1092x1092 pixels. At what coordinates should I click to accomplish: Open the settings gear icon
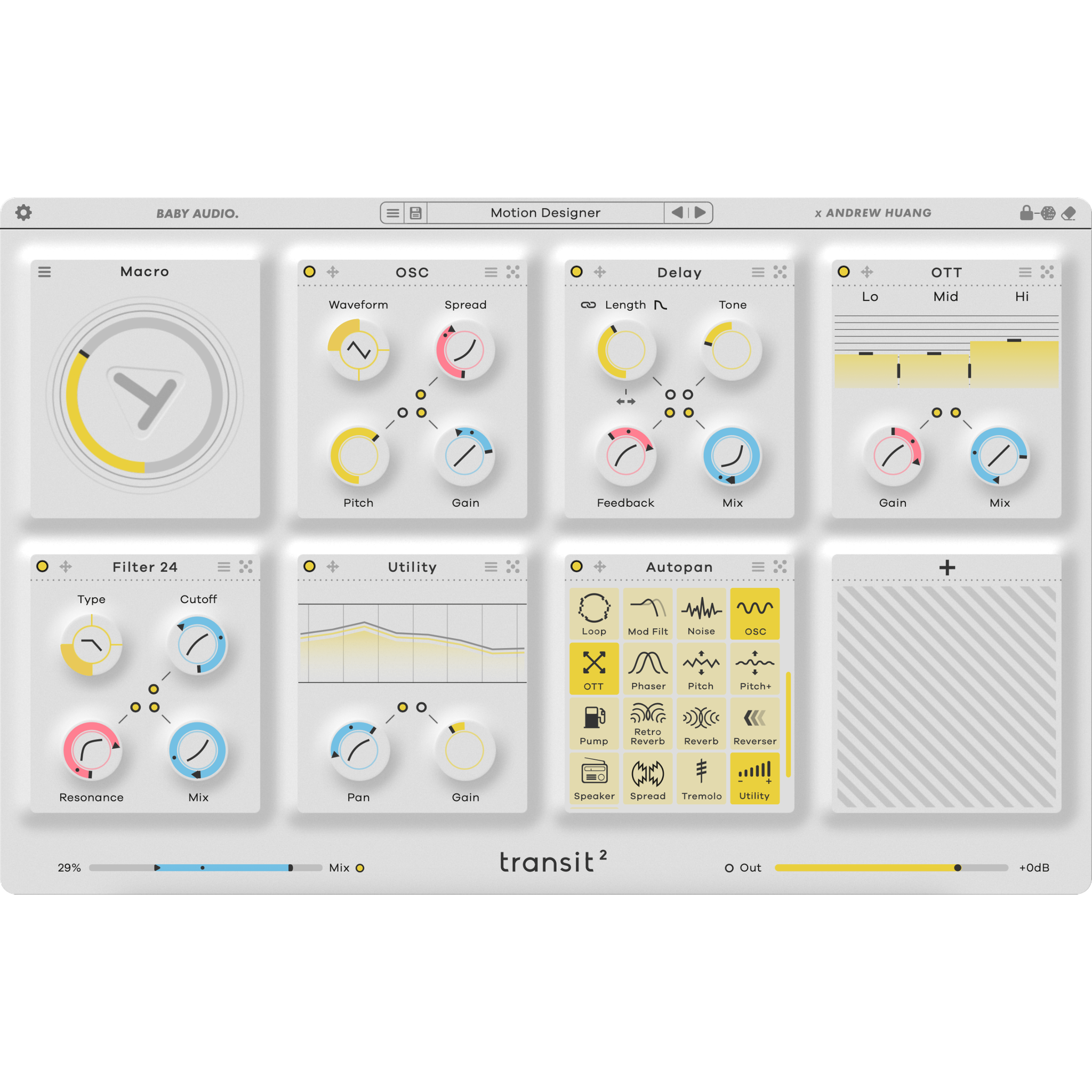click(23, 213)
